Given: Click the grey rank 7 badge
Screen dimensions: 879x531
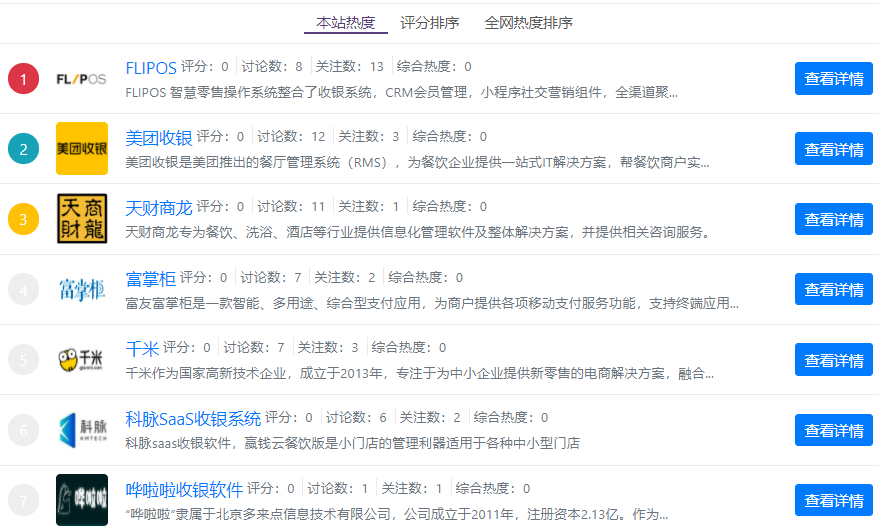Looking at the screenshot, I should pos(24,500).
